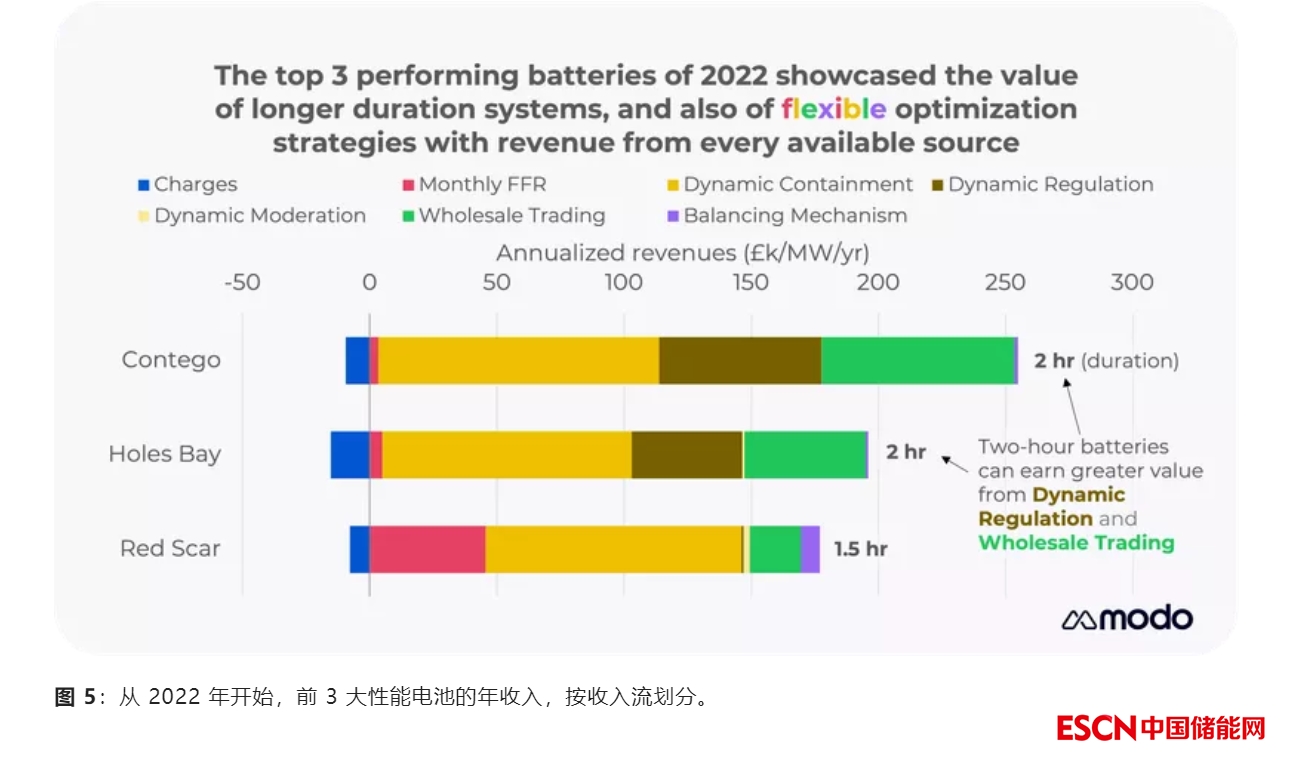The height and width of the screenshot is (758, 1291).
Task: Click Holes Bay's blue Charges bar segment
Action: [x=350, y=454]
